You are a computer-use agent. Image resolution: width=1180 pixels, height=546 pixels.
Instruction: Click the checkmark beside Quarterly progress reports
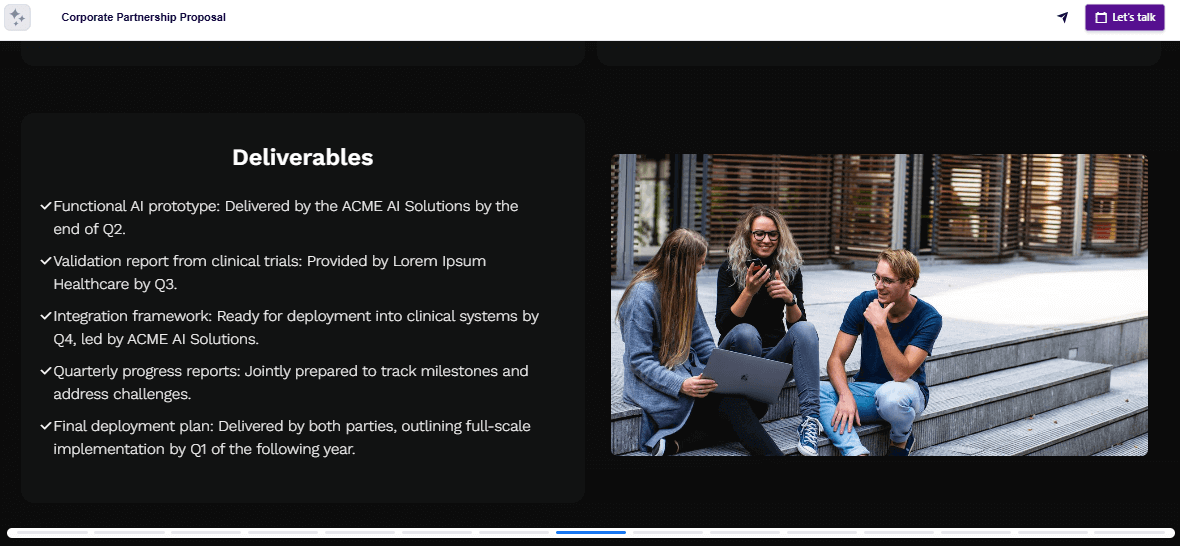point(46,371)
